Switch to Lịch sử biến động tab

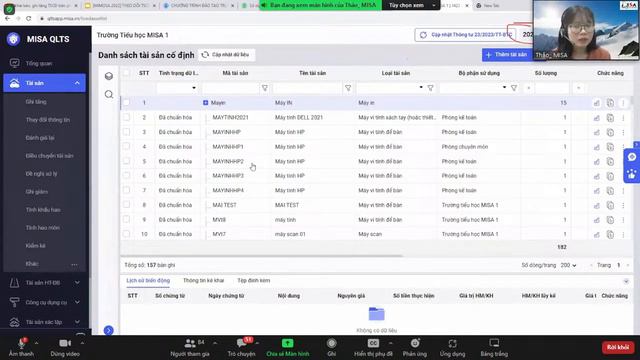[148, 281]
